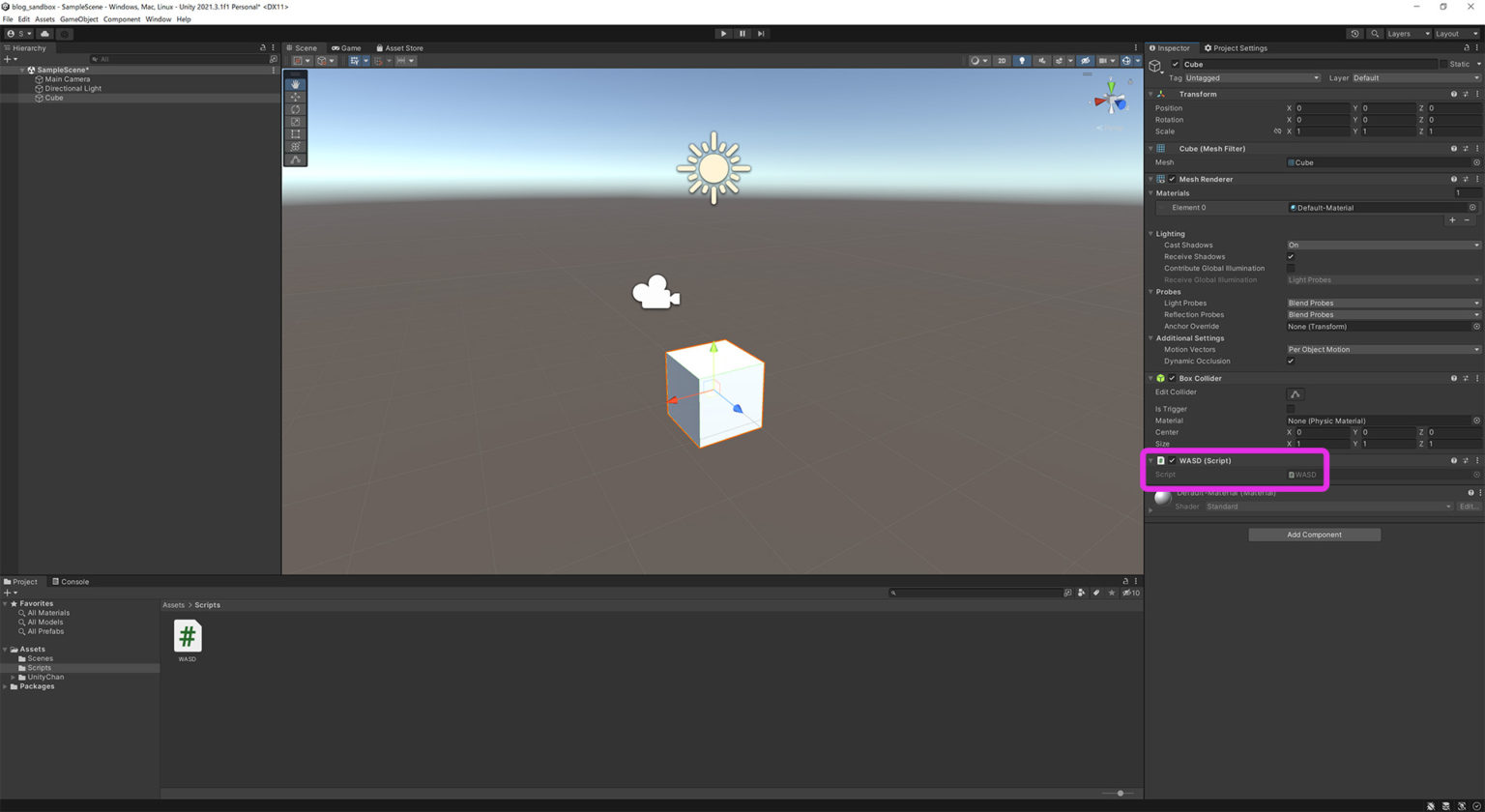Click the Edit Collider button

[1295, 393]
